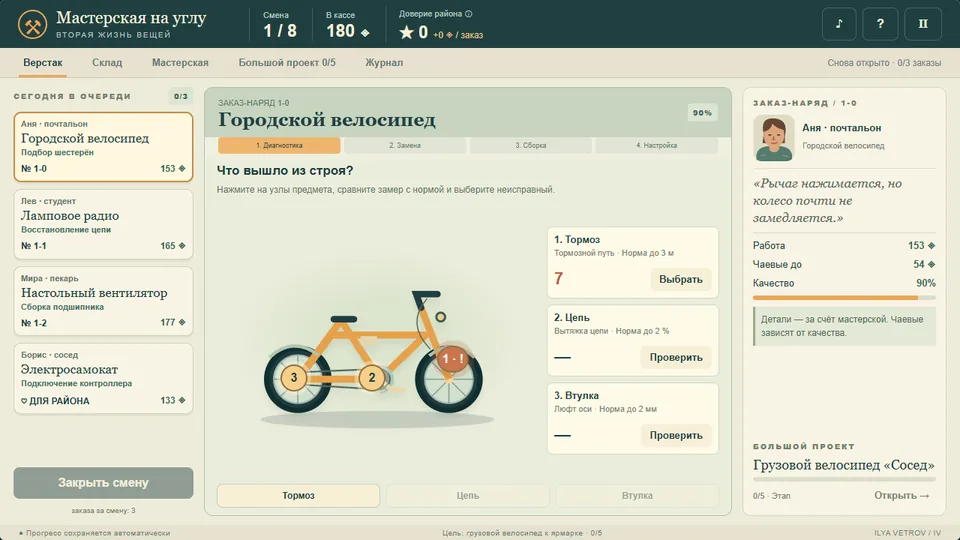This screenshot has width=960, height=540.
Task: Click the diamond currency icon in В кассе
Action: coord(365,32)
